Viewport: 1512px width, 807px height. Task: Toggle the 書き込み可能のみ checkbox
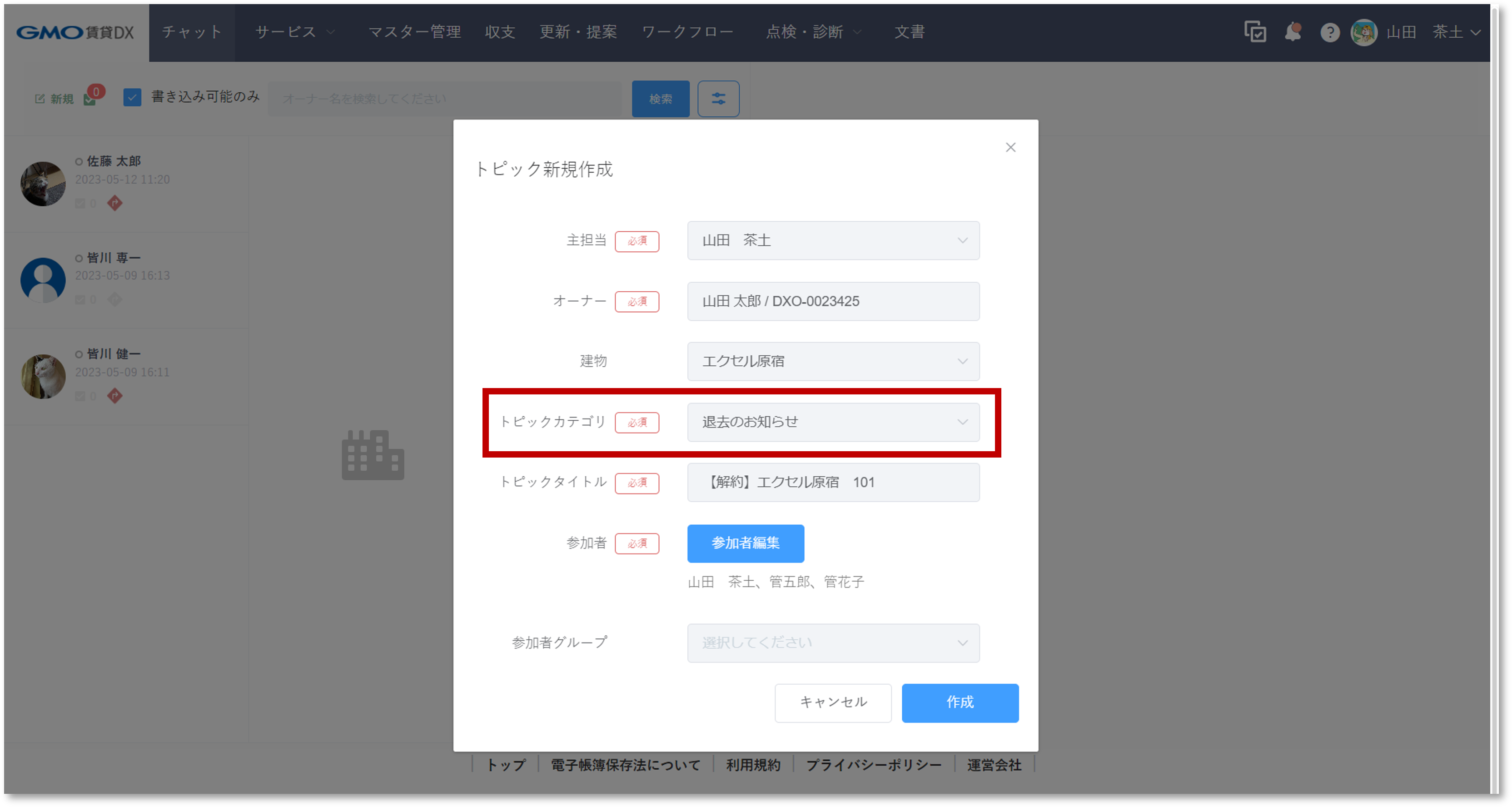tap(133, 97)
